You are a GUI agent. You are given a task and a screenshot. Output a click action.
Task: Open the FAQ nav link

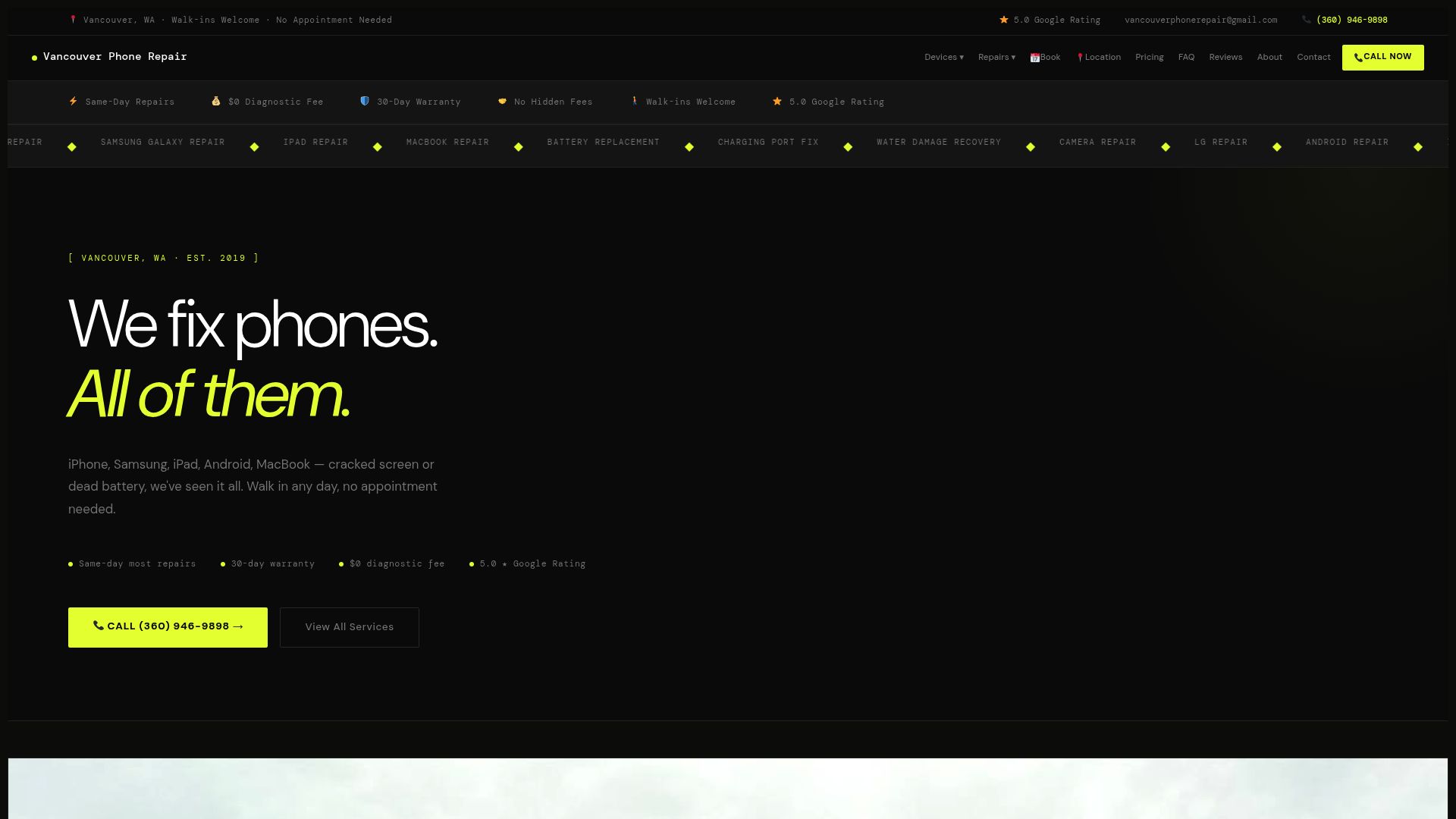1186,58
